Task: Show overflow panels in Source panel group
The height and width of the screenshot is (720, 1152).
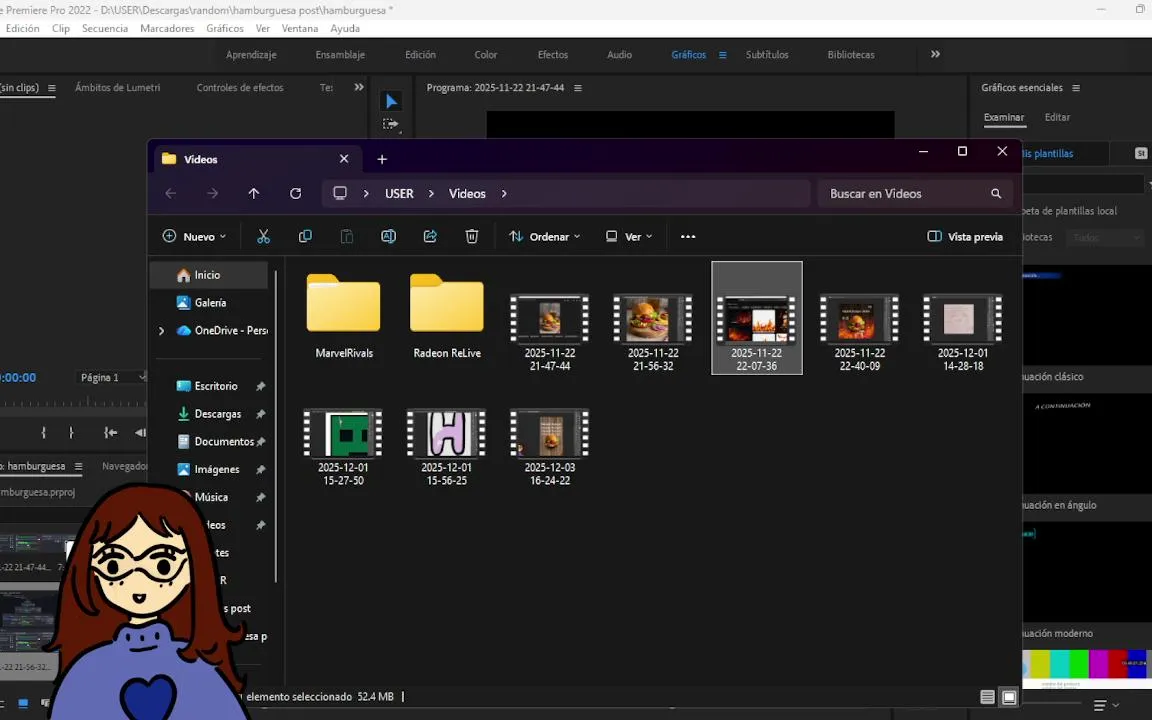Action: point(359,87)
